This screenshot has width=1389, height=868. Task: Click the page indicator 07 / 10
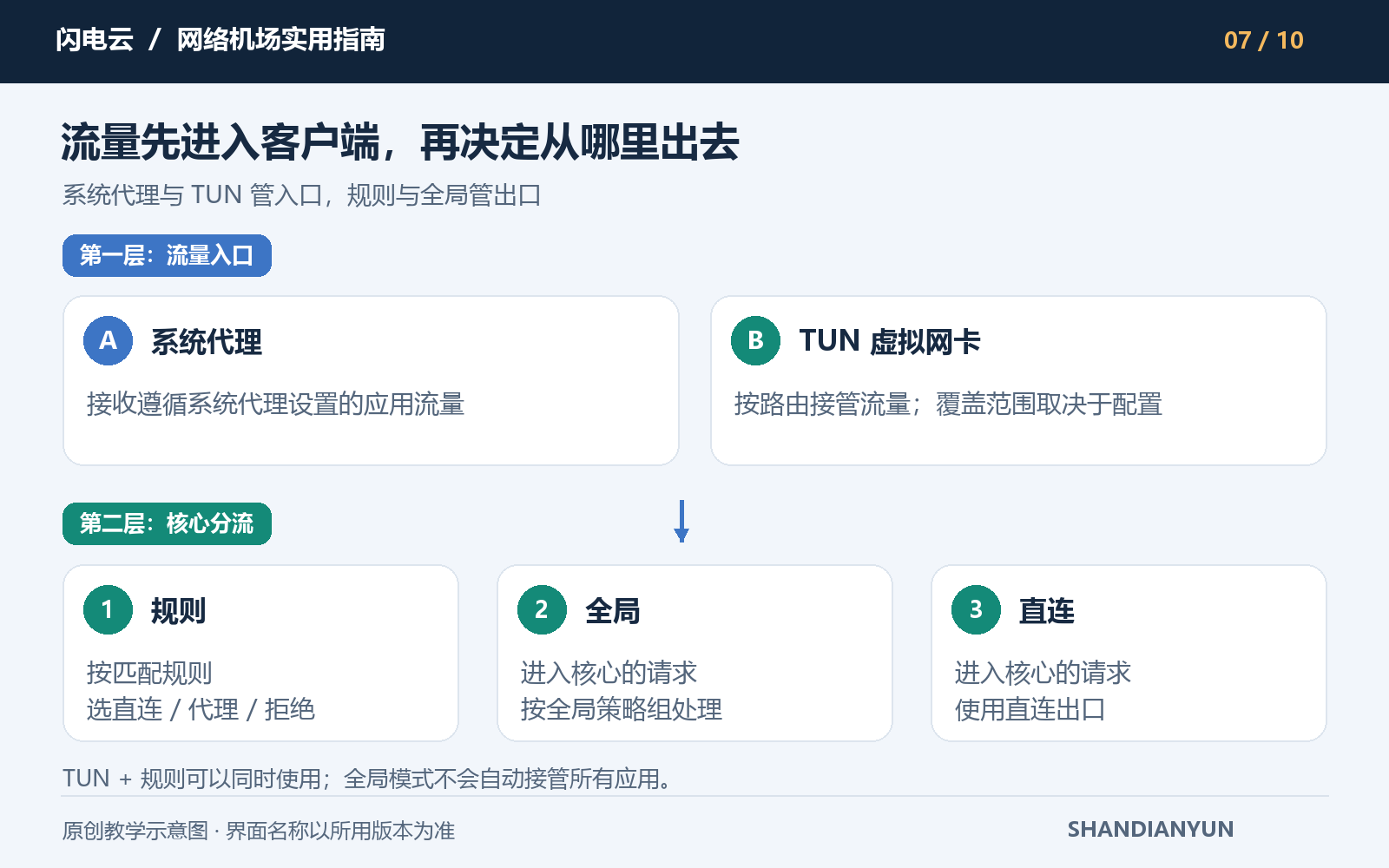[1264, 41]
